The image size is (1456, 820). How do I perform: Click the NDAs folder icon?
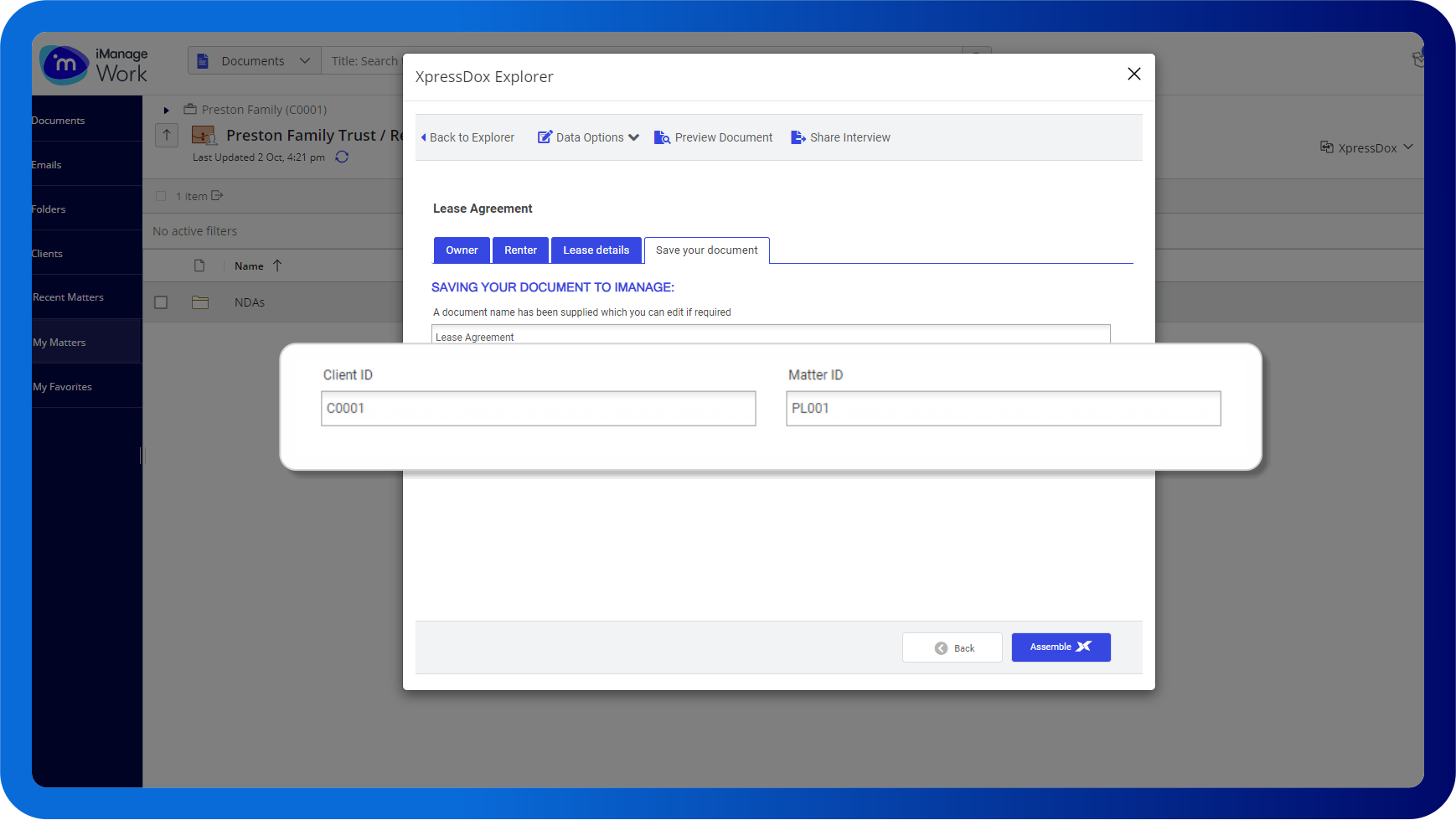(x=200, y=302)
